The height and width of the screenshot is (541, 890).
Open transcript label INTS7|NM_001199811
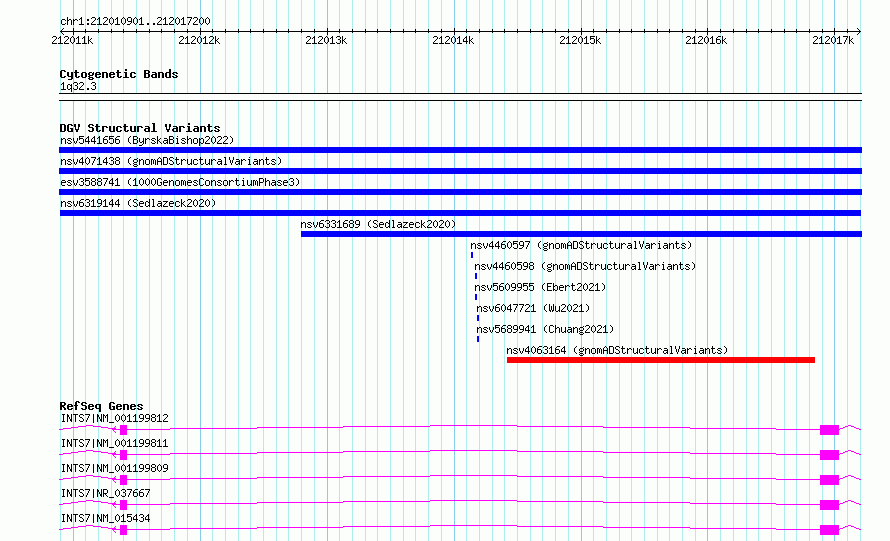click(114, 443)
